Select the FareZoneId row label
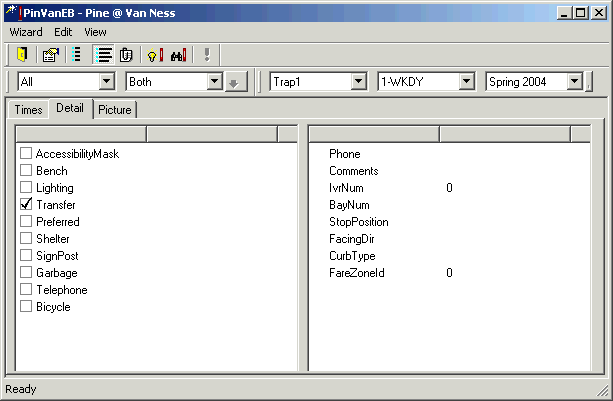This screenshot has width=613, height=401. tap(357, 273)
